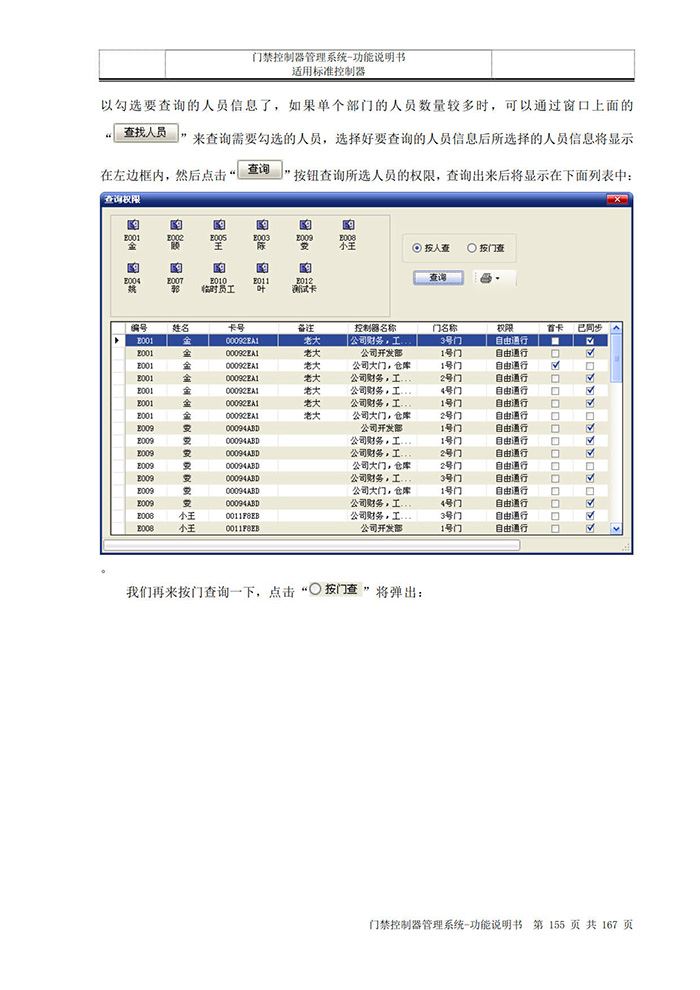This screenshot has height=990, width=700.
Task: Click the 查询权限 dialog title bar text
Action: click(122, 200)
